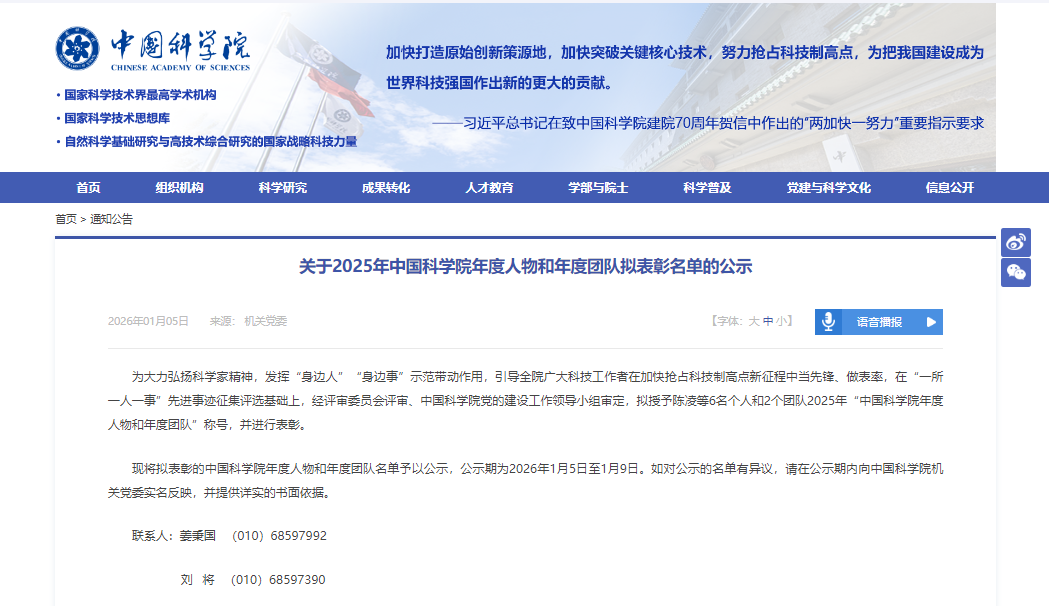1049x606 pixels.
Task: Open the 人才教育 menu item
Action: click(x=489, y=188)
